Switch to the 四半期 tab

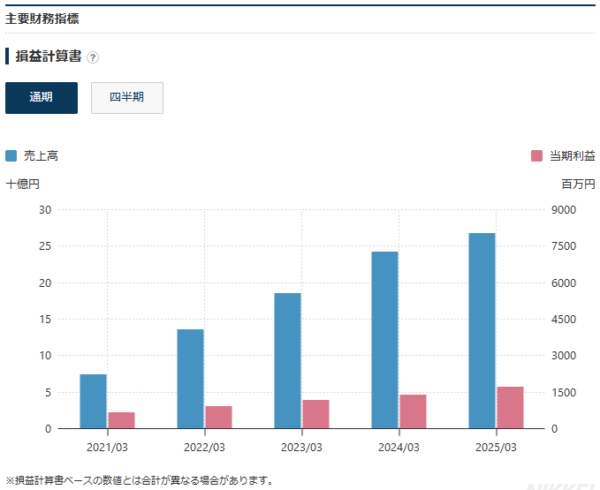tap(127, 98)
